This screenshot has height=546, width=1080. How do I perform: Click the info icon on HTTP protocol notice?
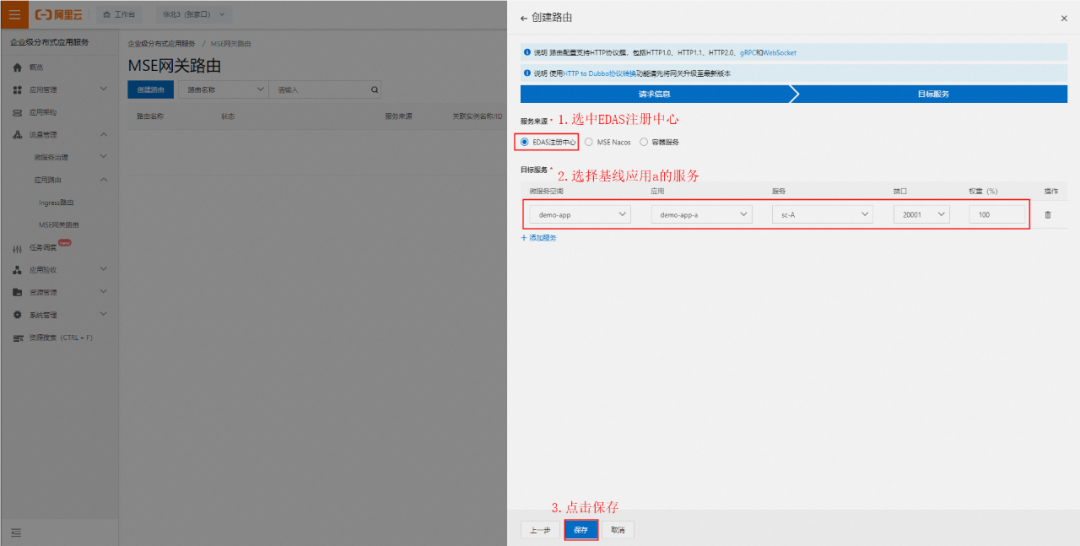pos(528,52)
